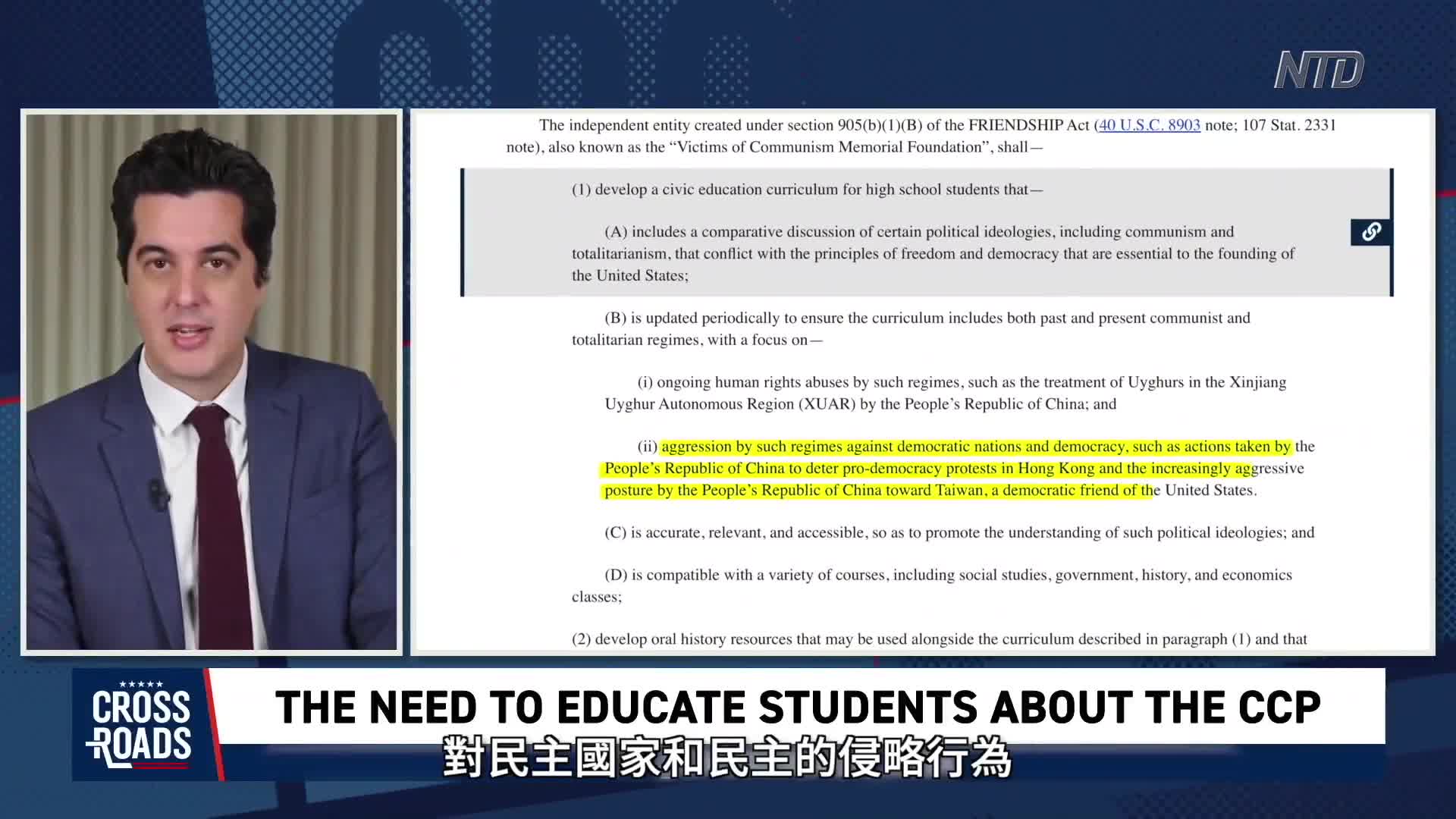Click the presenter's lapel microphone
Viewport: 1456px width, 819px height.
(x=158, y=495)
